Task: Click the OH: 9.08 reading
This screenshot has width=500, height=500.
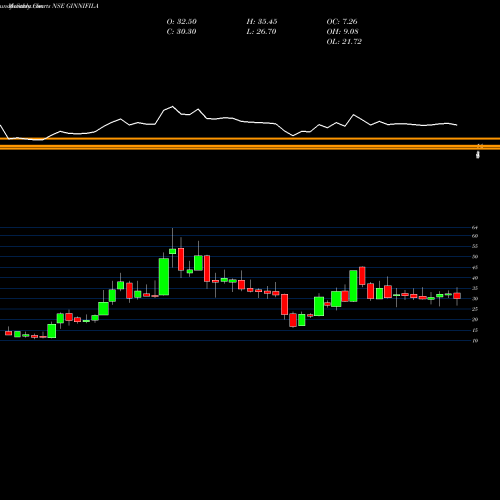Action: (343, 32)
